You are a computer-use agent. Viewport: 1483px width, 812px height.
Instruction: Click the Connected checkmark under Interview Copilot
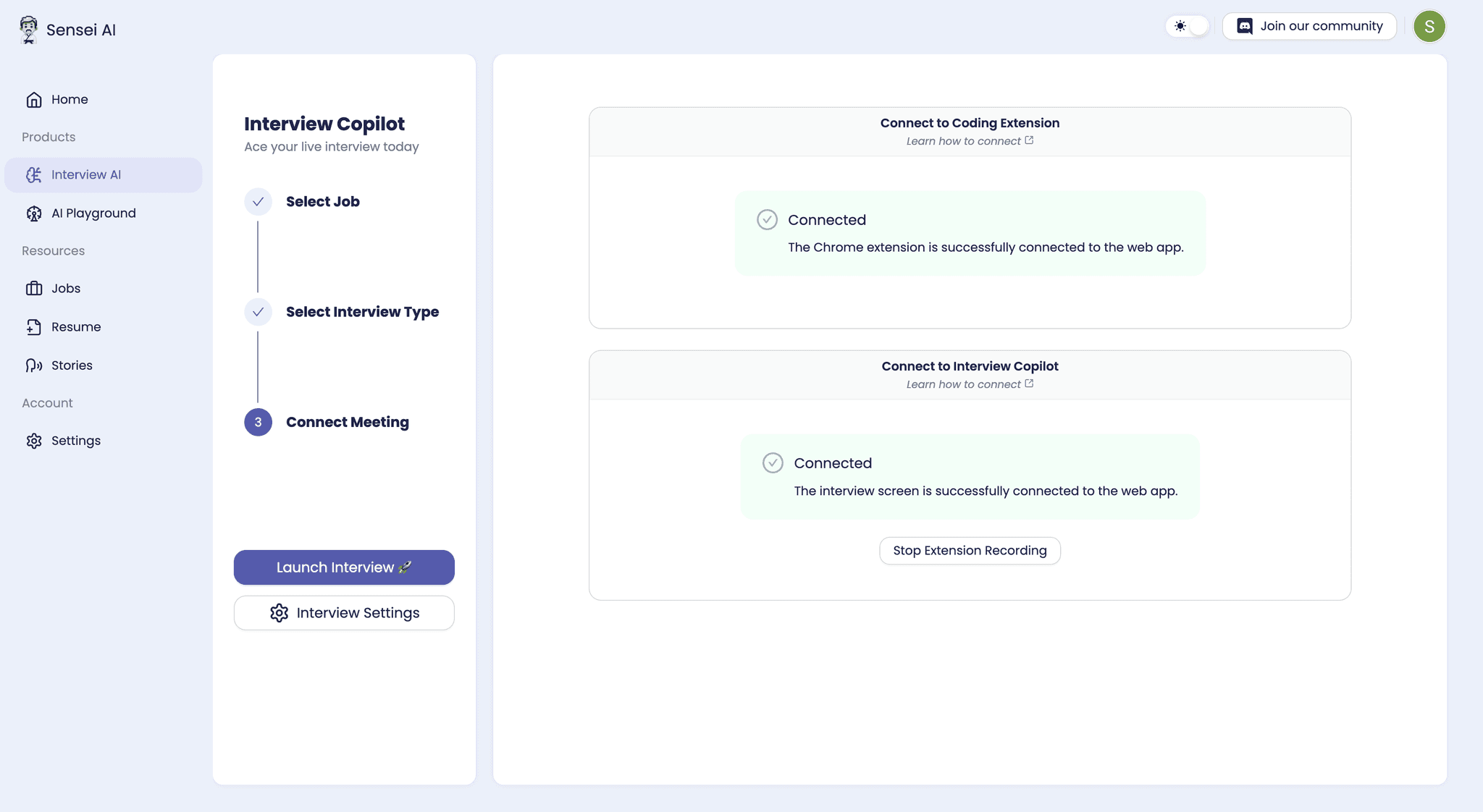click(773, 462)
